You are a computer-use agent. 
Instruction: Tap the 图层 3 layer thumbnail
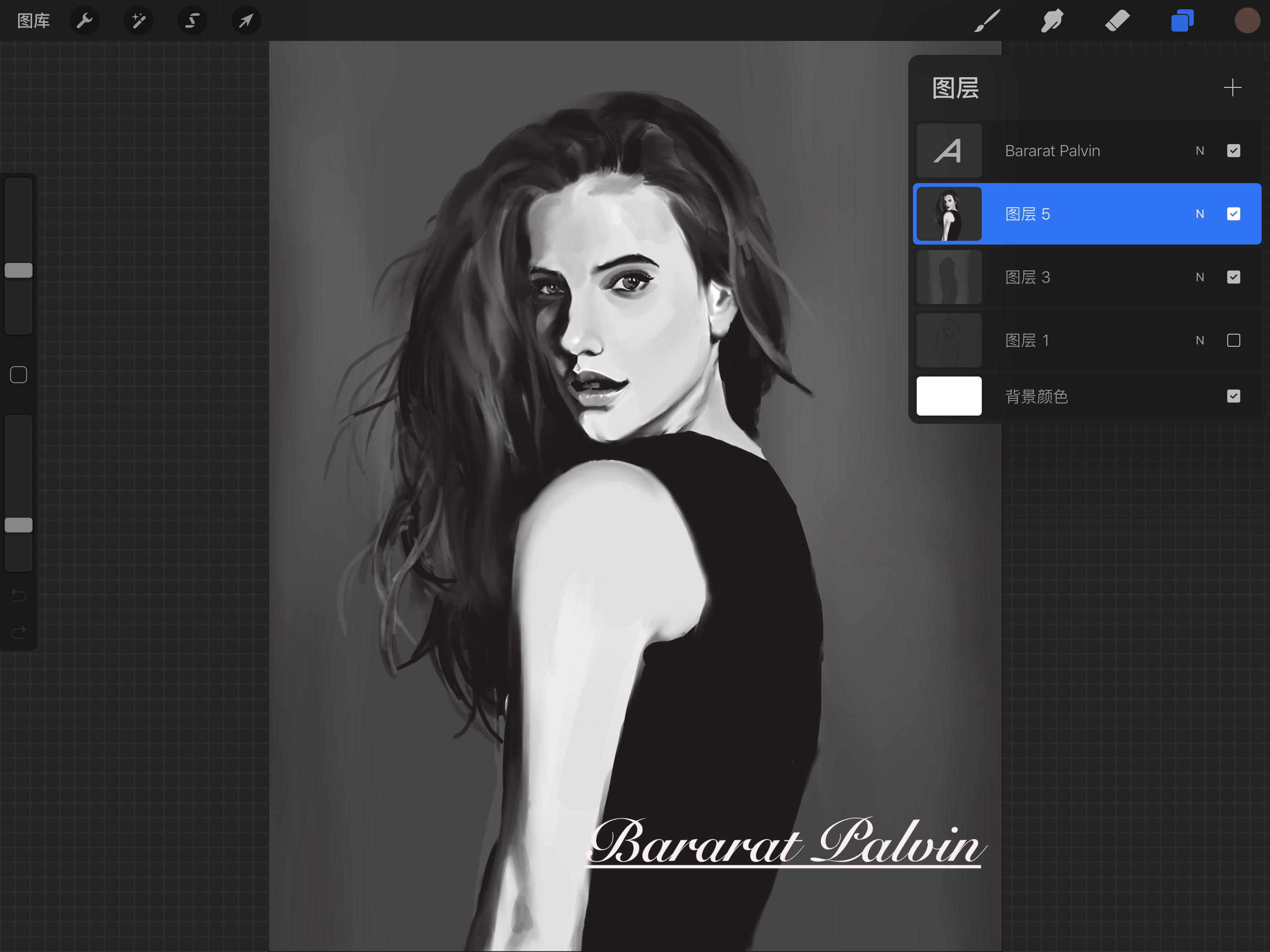tap(948, 277)
